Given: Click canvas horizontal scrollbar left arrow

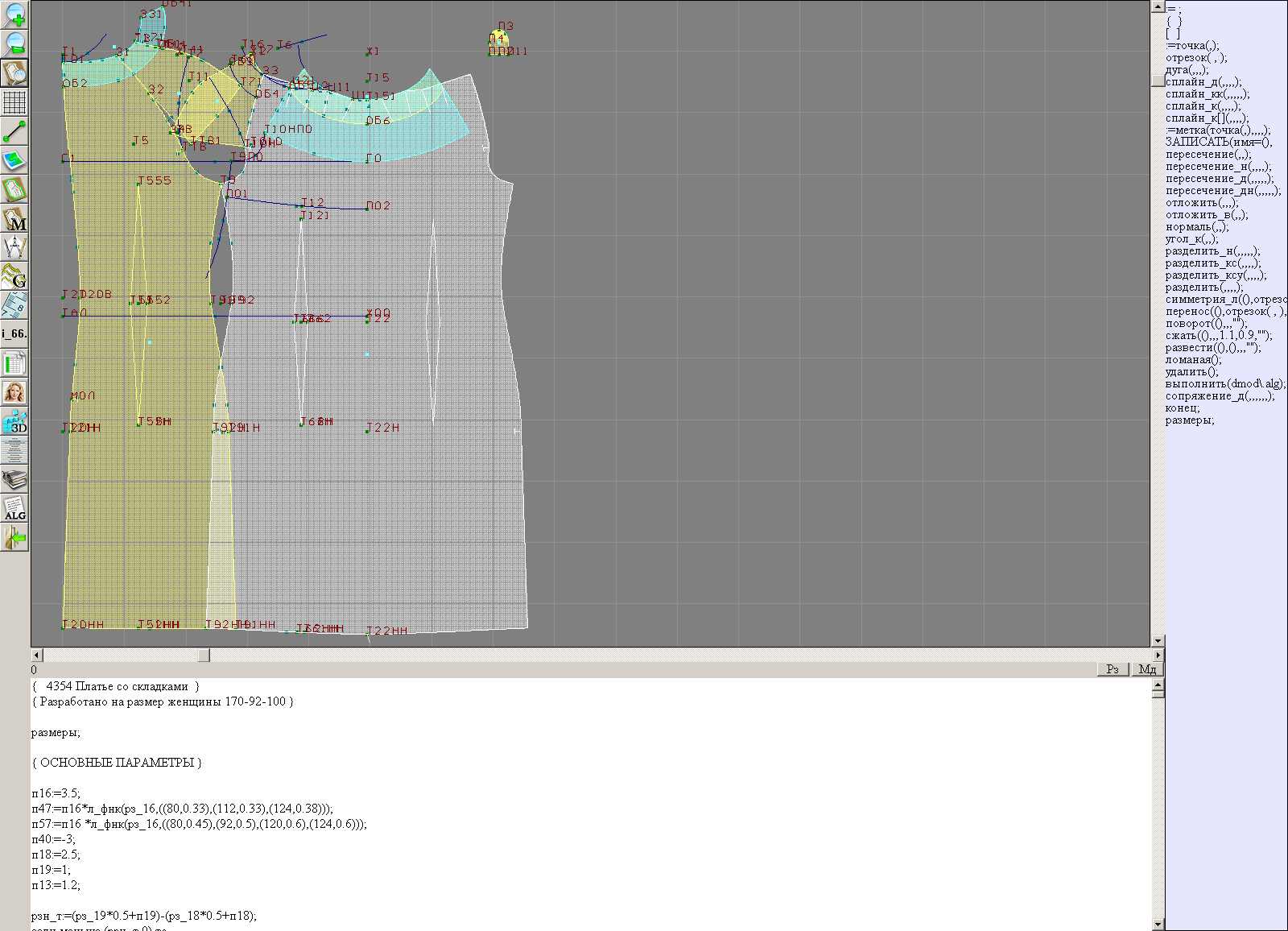Looking at the screenshot, I should 36,655.
